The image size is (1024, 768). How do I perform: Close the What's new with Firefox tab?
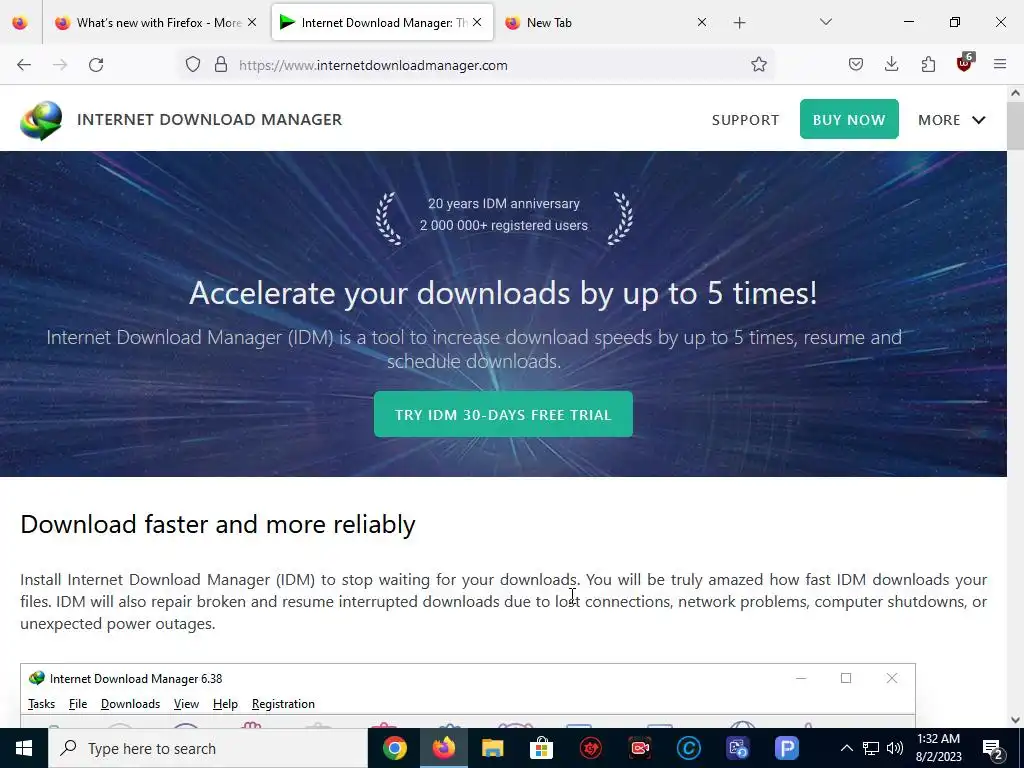[x=252, y=23]
